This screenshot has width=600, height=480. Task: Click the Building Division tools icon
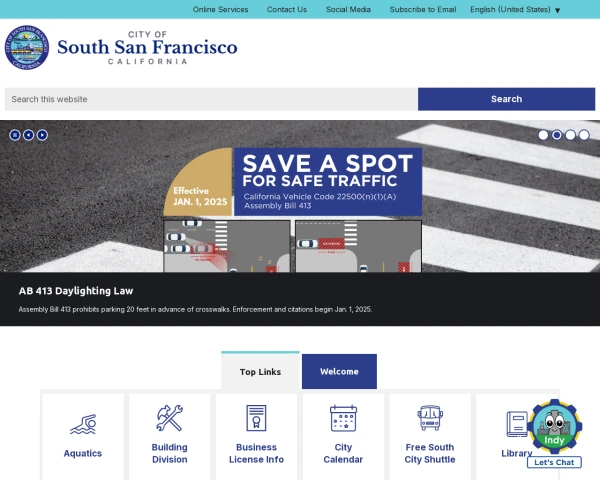coord(170,418)
